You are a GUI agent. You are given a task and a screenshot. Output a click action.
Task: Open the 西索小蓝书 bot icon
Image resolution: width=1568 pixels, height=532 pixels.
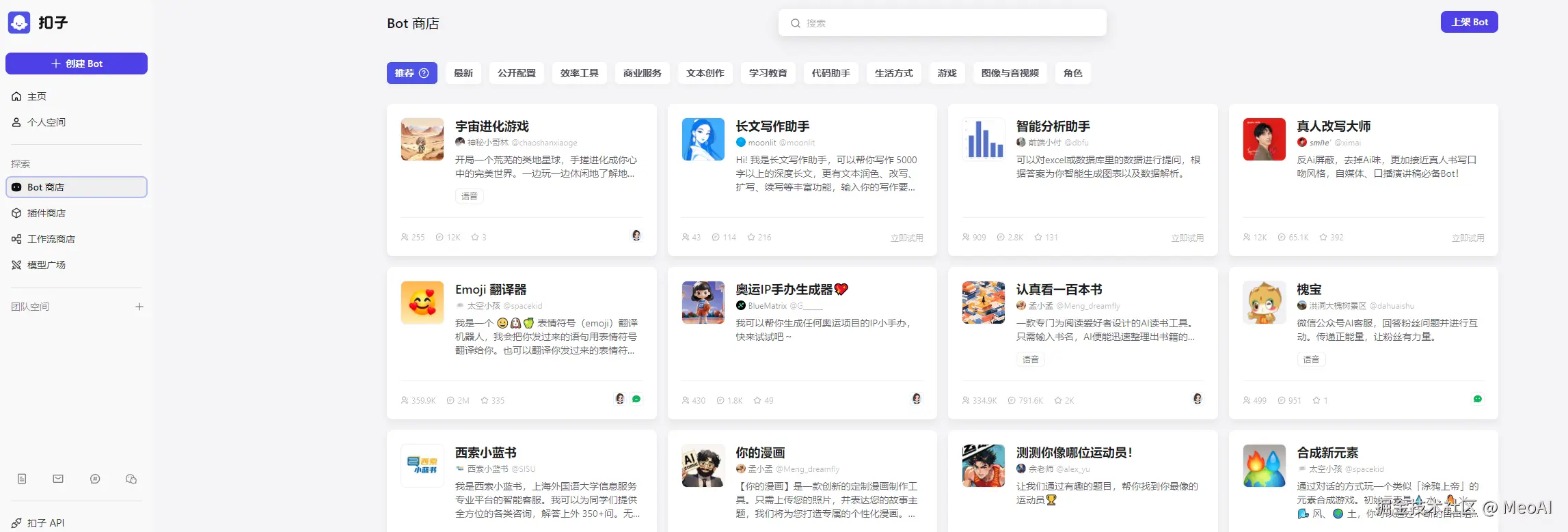pos(422,466)
